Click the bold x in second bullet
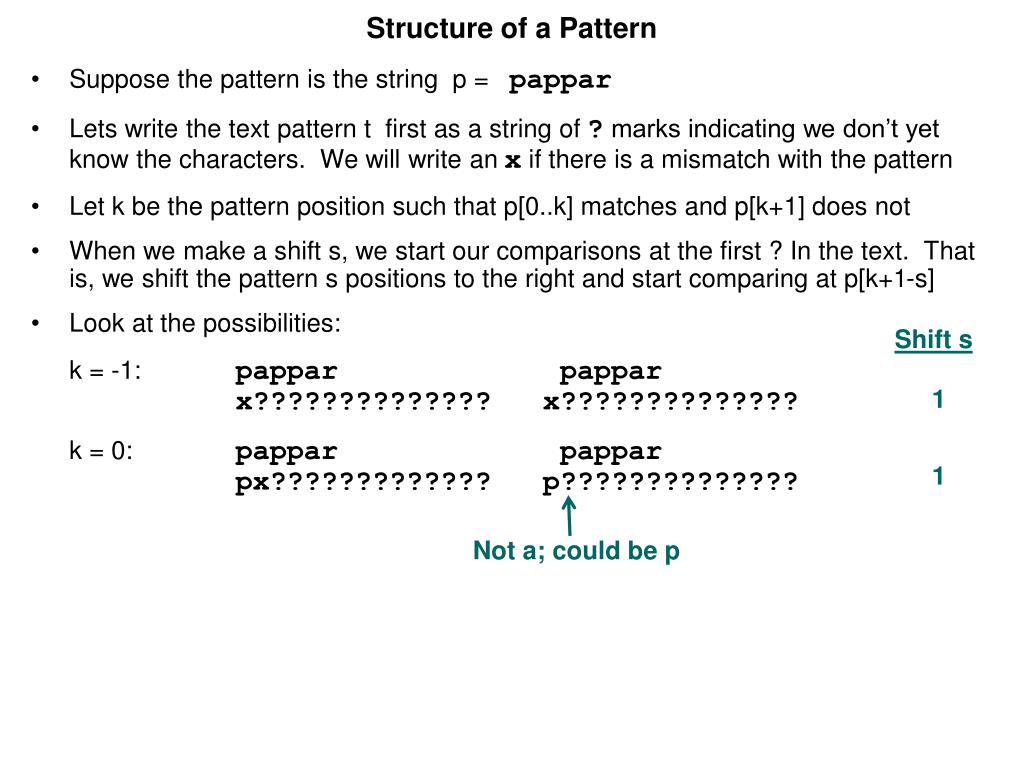The width and height of the screenshot is (1024, 768). coord(512,161)
